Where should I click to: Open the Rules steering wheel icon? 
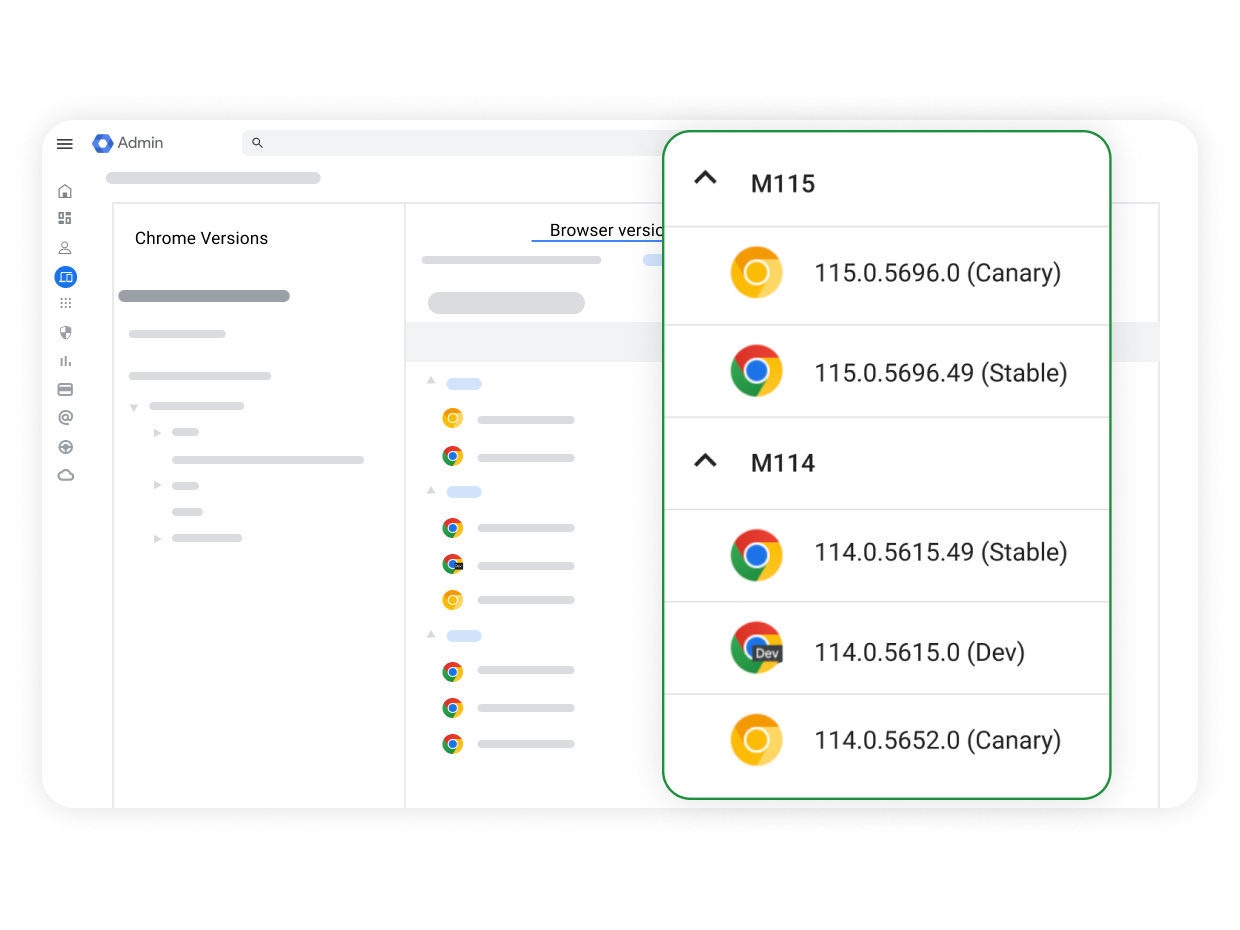point(66,447)
